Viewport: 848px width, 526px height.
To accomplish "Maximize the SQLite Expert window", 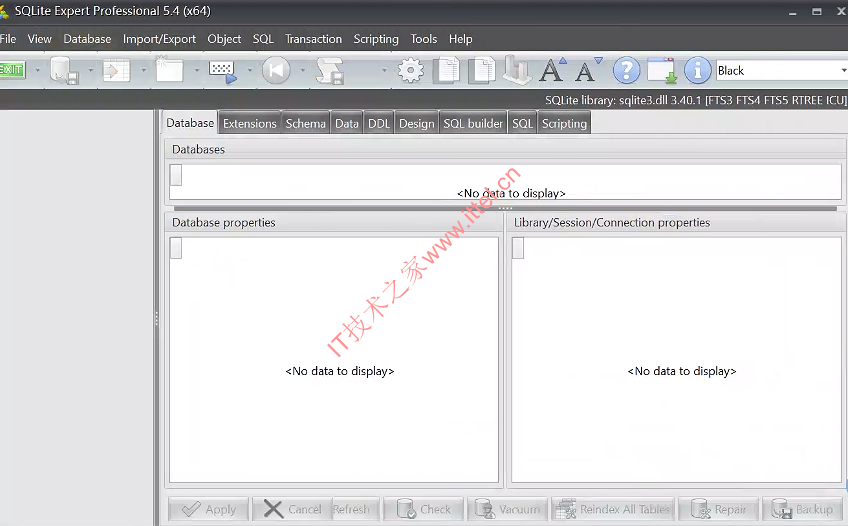I will point(817,11).
